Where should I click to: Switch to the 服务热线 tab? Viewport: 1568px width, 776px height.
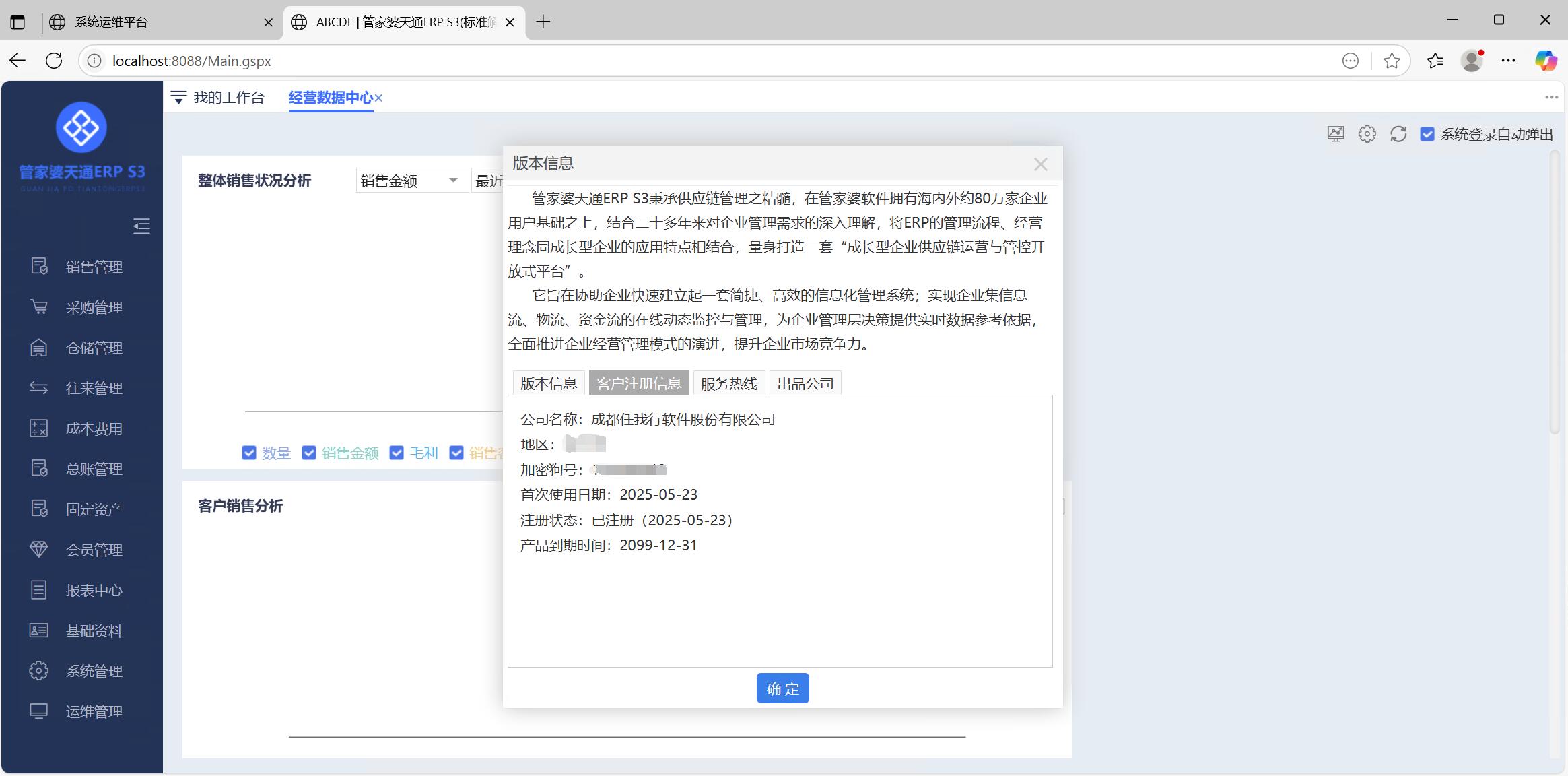[x=729, y=383]
